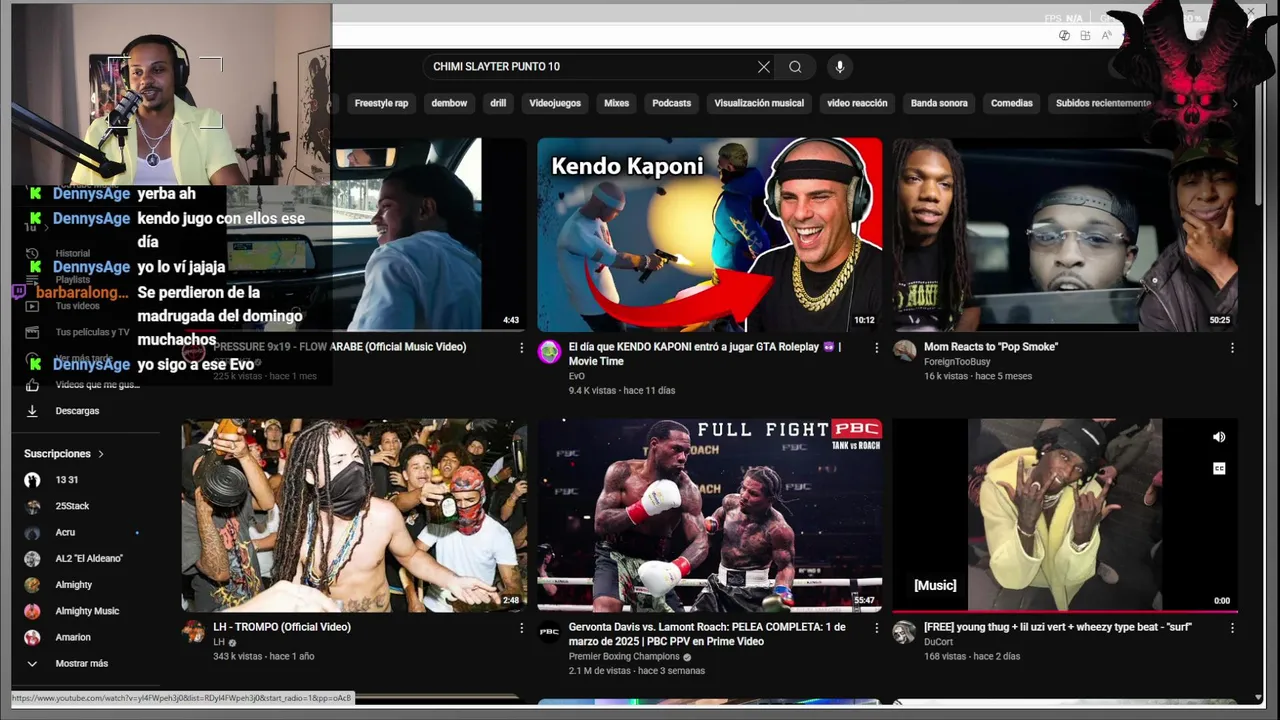This screenshot has width=1280, height=720.
Task: Open options menu for Mom Reacts video
Action: coord(1232,348)
